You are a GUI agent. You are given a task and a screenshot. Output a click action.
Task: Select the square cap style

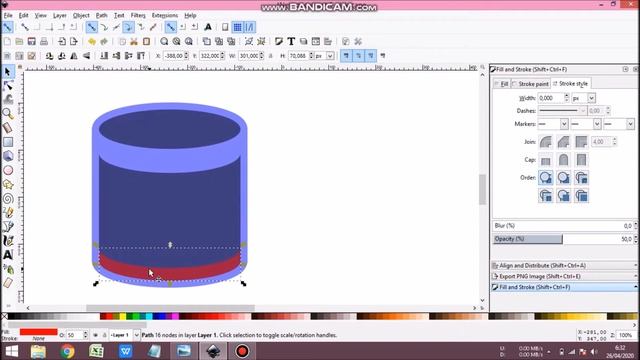coord(581,160)
